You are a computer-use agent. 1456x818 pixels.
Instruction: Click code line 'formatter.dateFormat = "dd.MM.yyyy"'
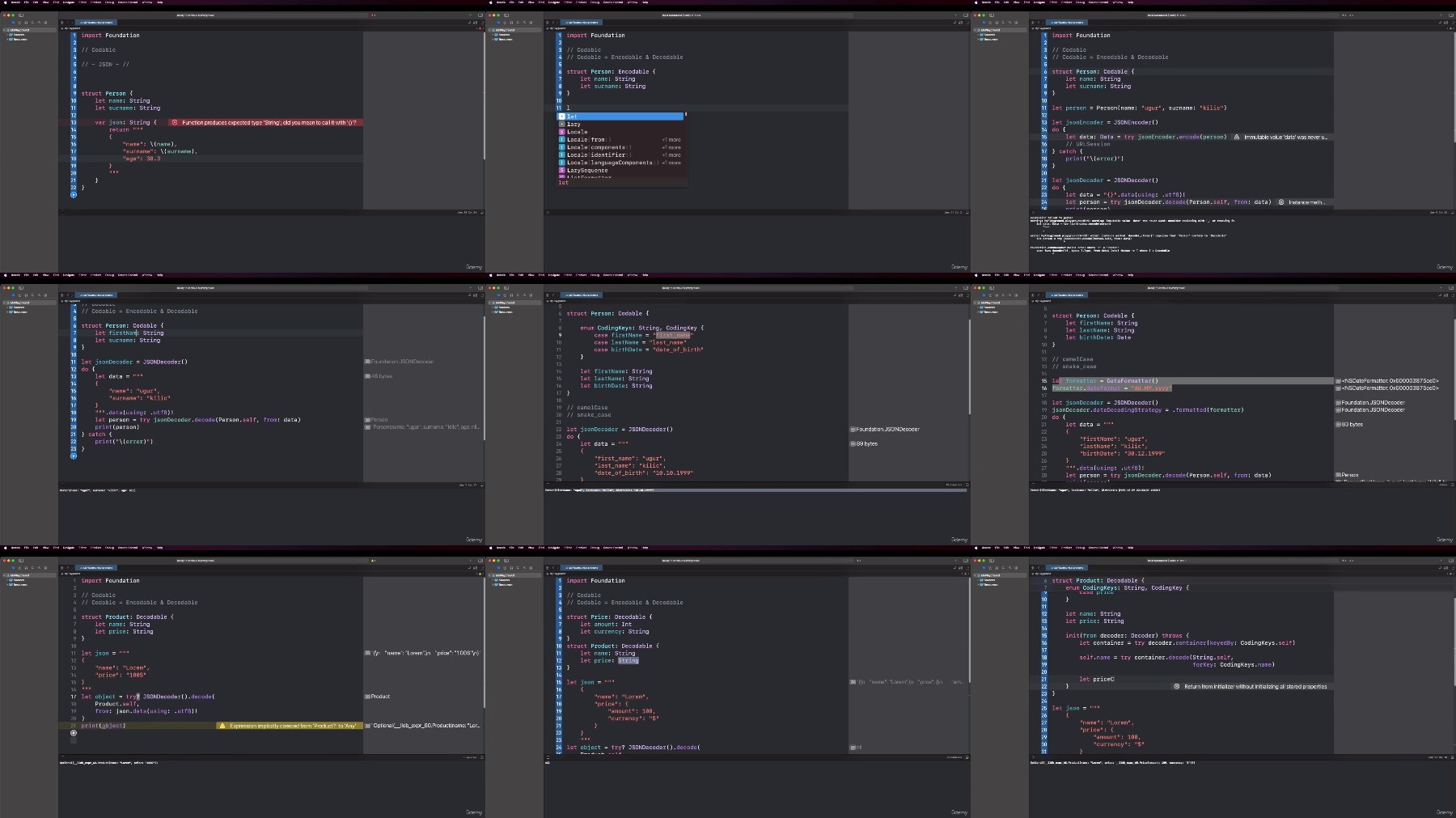pos(1112,388)
